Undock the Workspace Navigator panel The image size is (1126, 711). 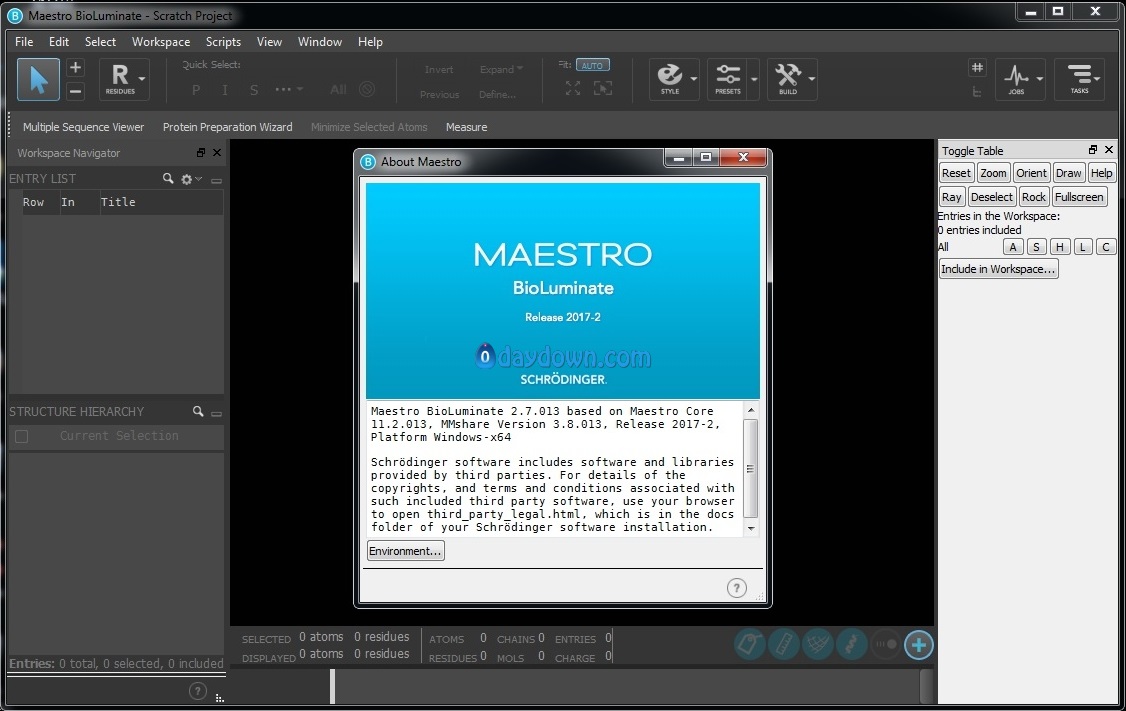(x=200, y=152)
